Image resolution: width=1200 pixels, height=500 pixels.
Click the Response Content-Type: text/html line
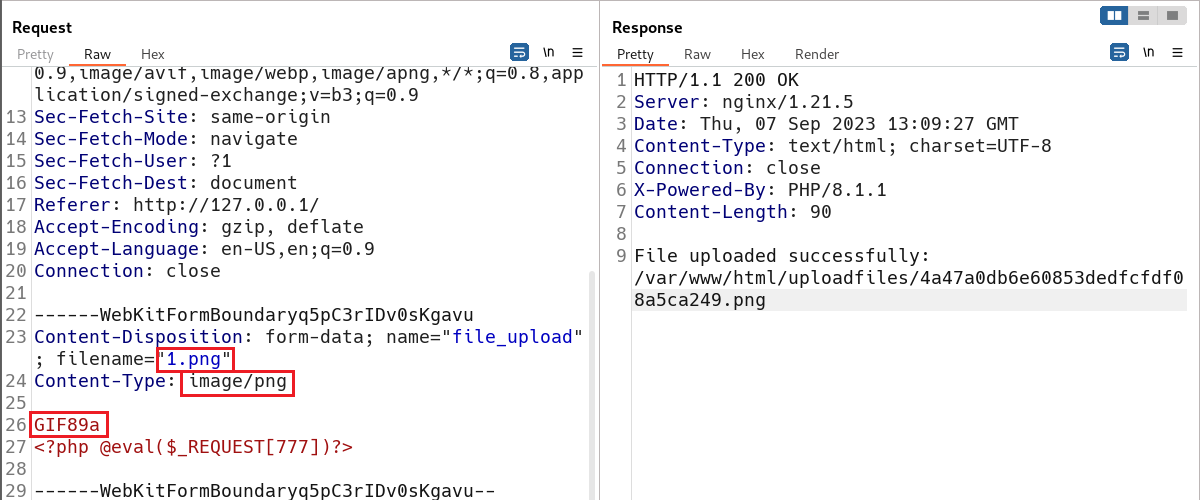(843, 146)
